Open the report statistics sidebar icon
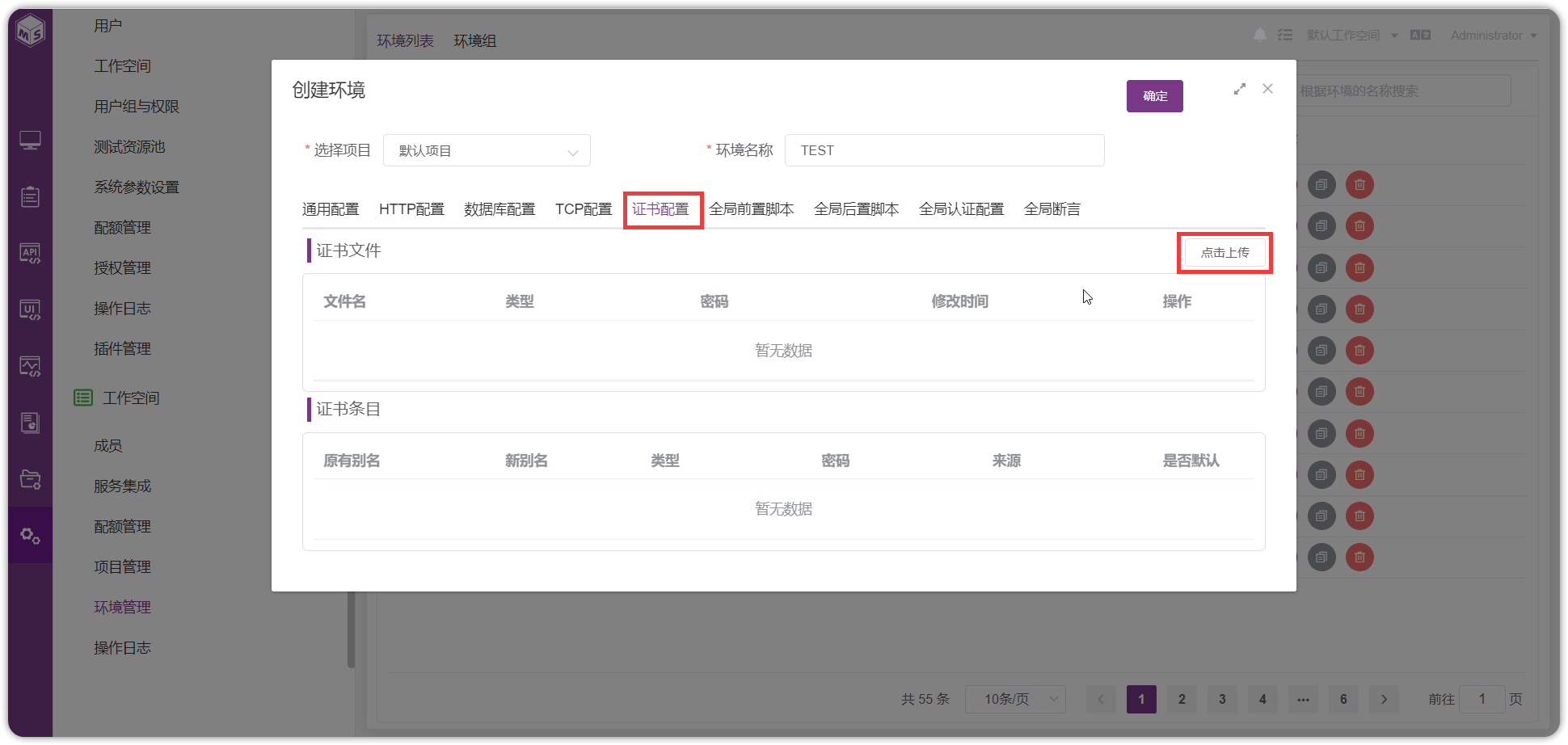The width and height of the screenshot is (1568, 745). (30, 423)
